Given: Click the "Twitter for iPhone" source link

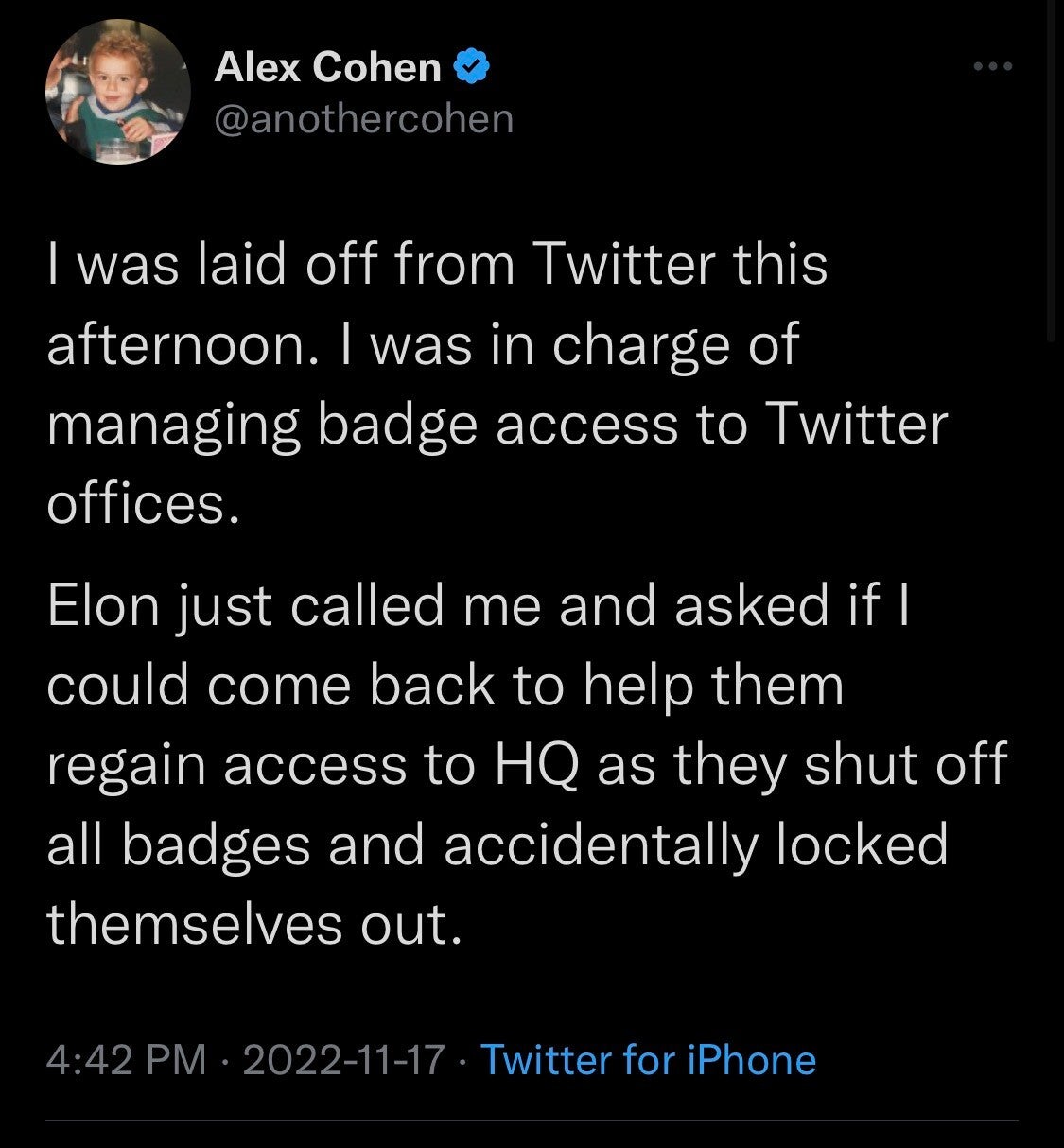Looking at the screenshot, I should pos(649,1060).
